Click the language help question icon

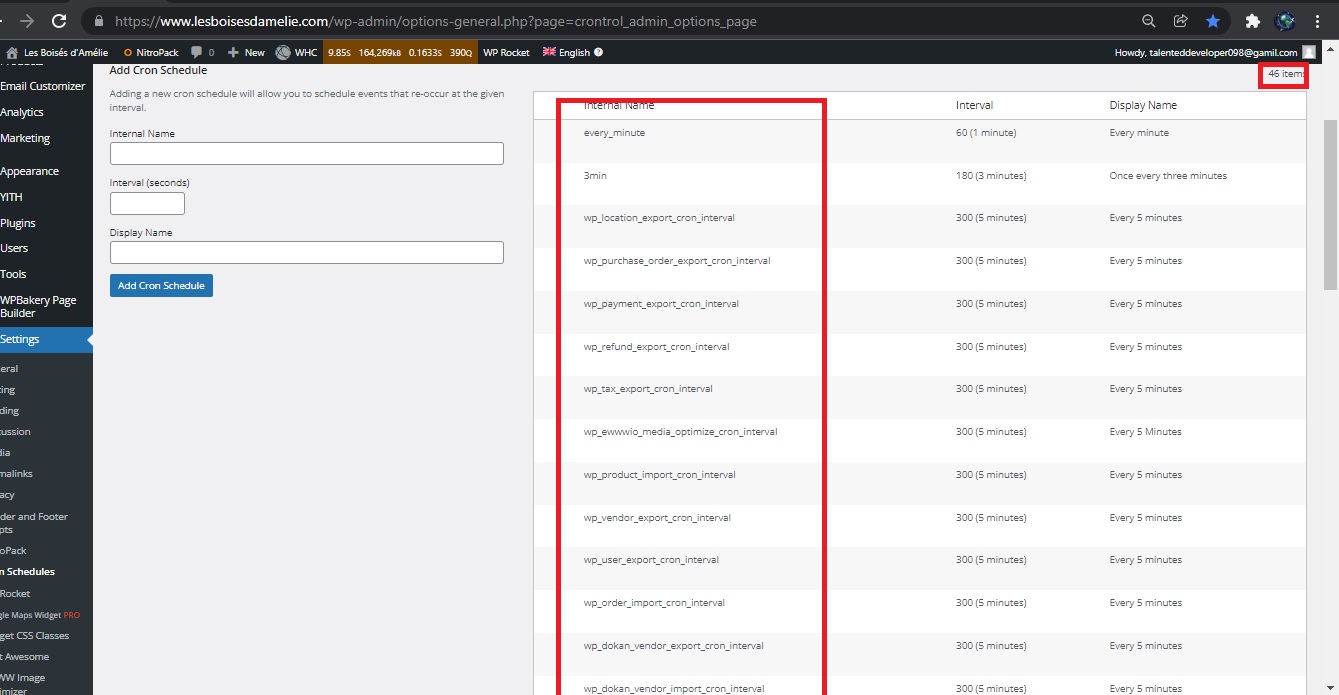tap(599, 52)
